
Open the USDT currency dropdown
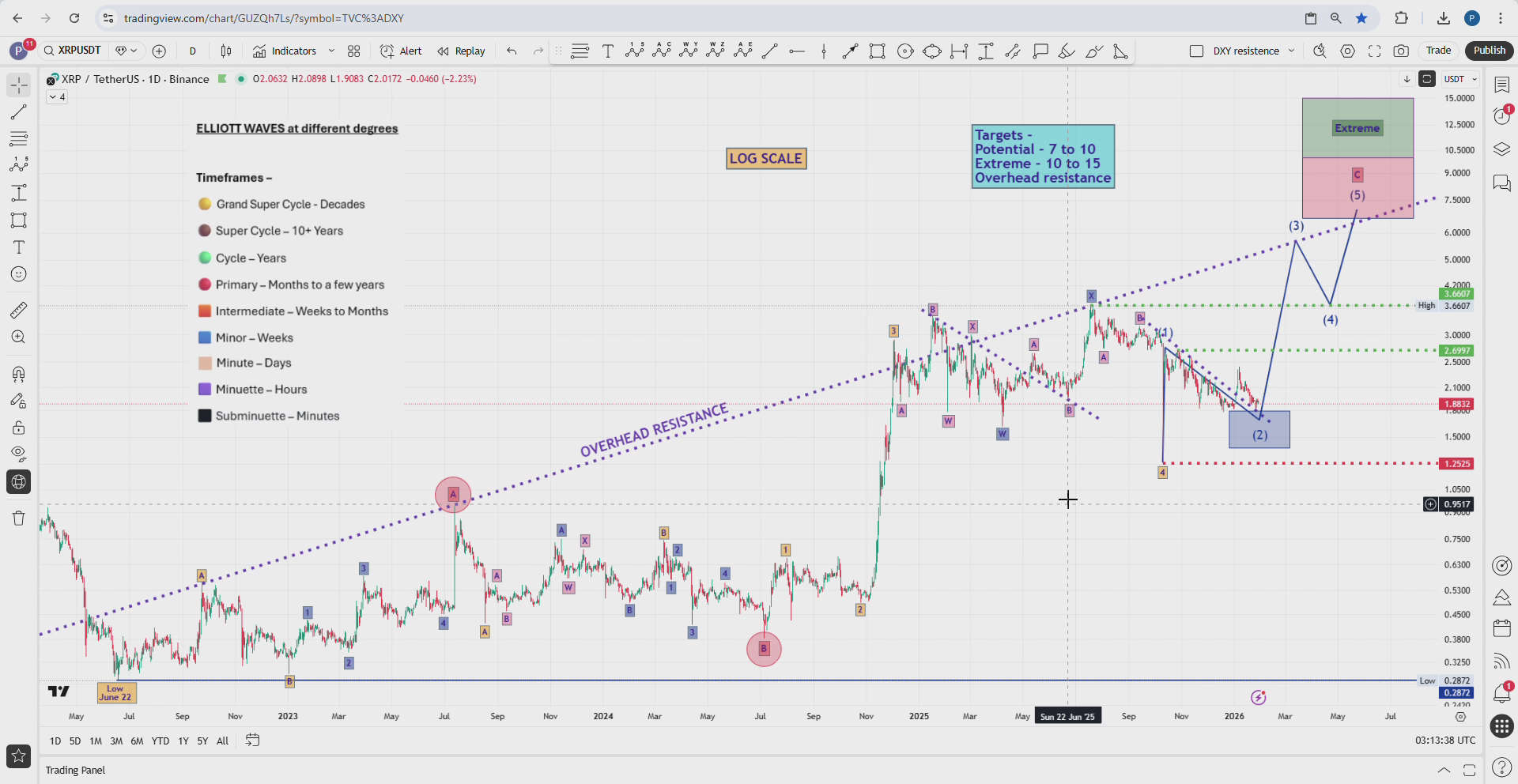[x=1459, y=79]
